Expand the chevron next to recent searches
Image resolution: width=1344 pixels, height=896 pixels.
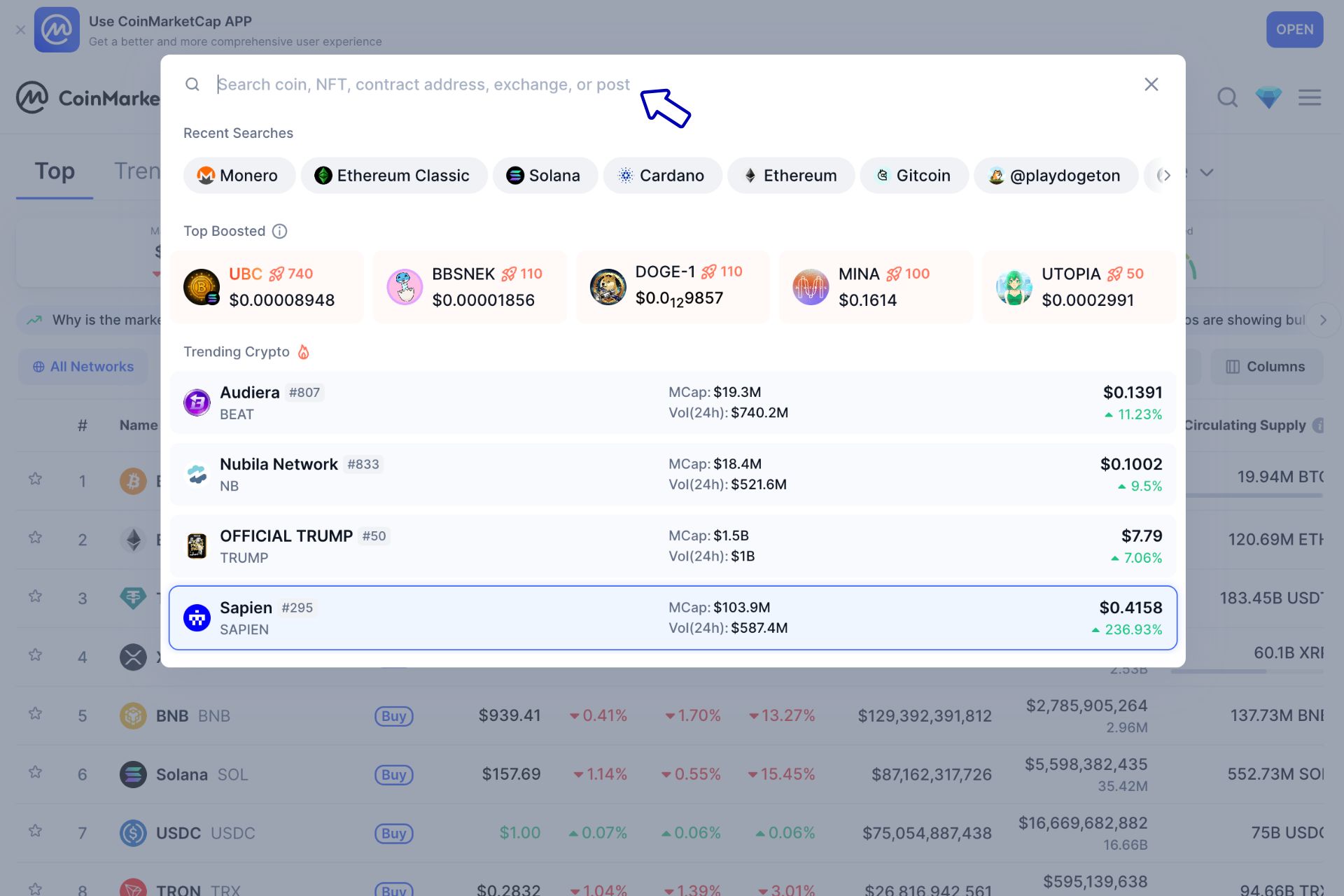point(1165,176)
